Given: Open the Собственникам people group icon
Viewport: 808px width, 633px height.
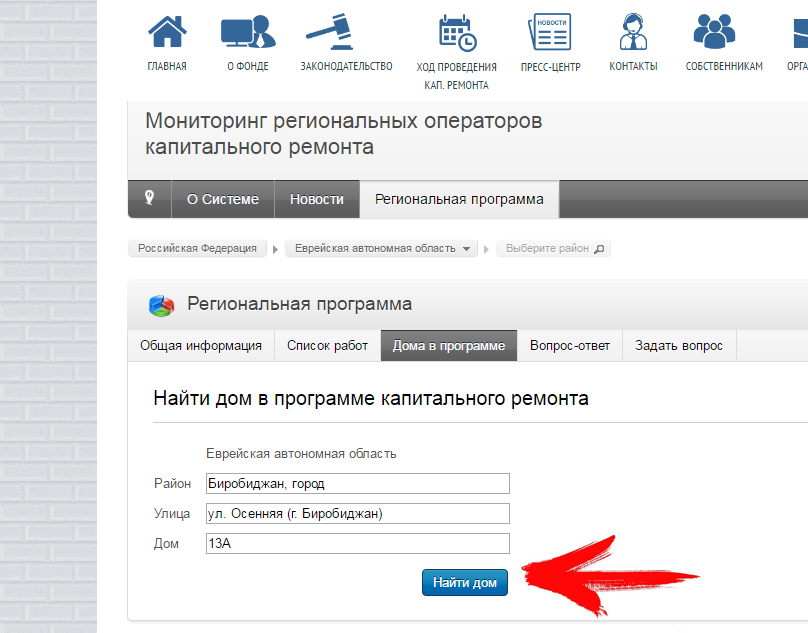Looking at the screenshot, I should 714,31.
